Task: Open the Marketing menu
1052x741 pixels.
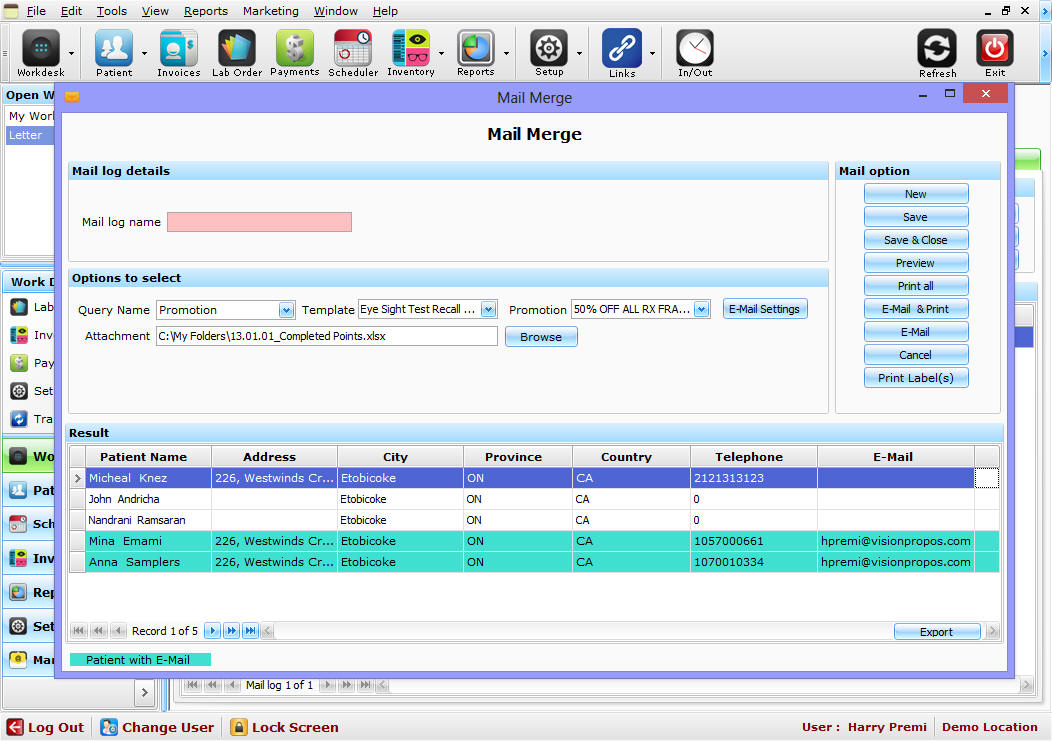Action: point(271,11)
